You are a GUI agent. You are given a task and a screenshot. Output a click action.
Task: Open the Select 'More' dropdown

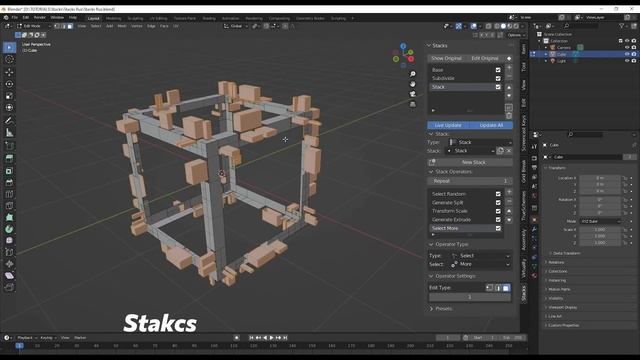[480, 264]
